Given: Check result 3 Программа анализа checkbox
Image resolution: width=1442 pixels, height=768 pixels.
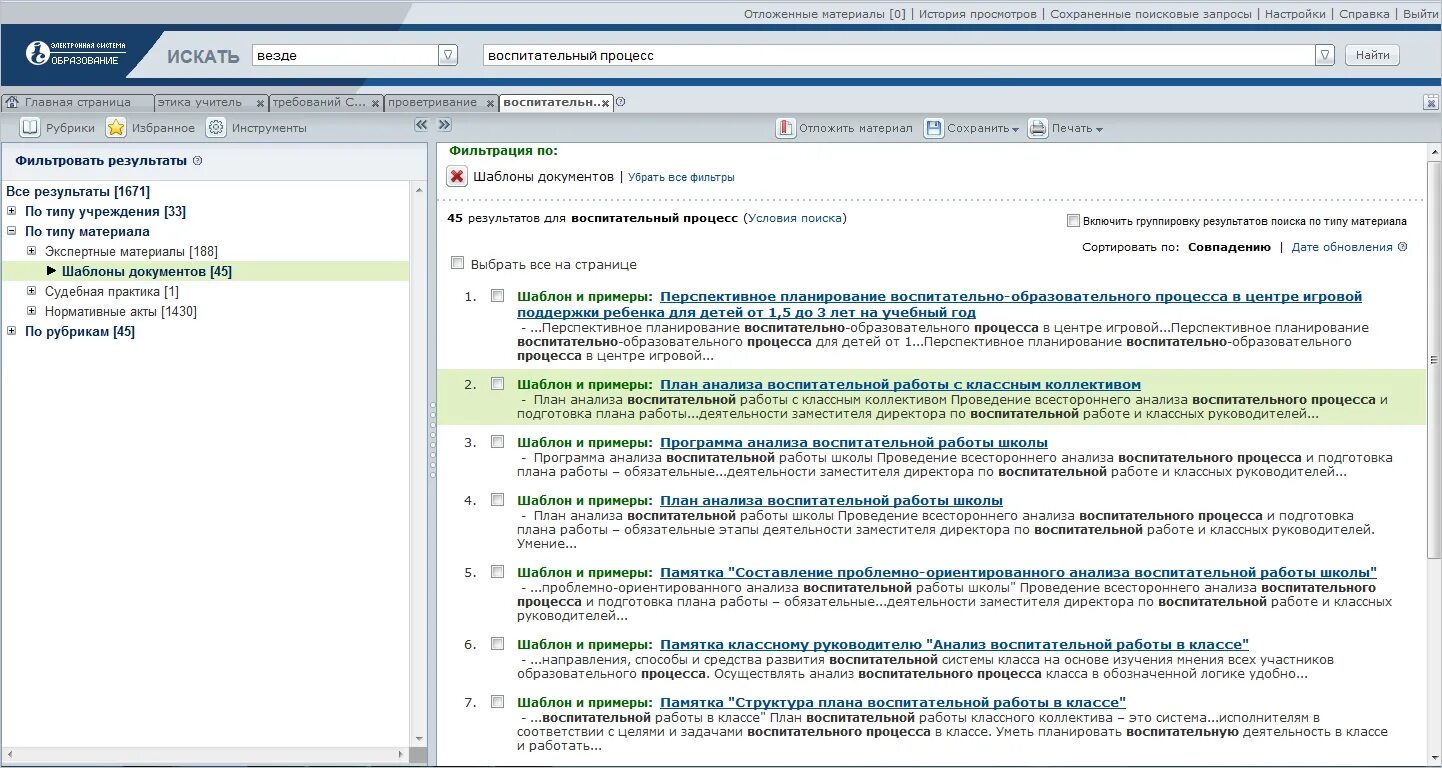Looking at the screenshot, I should (x=497, y=441).
